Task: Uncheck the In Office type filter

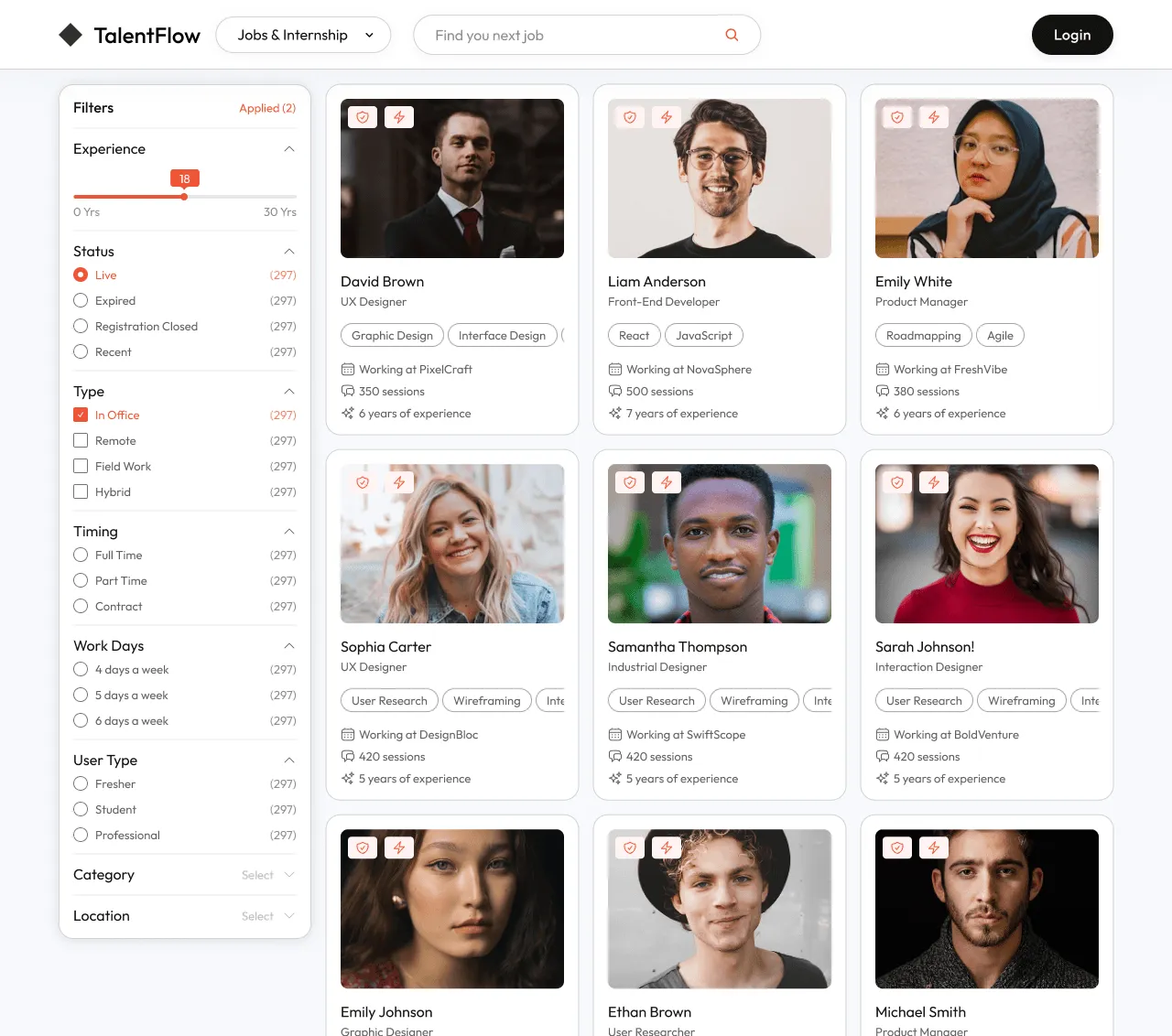Action: click(80, 415)
